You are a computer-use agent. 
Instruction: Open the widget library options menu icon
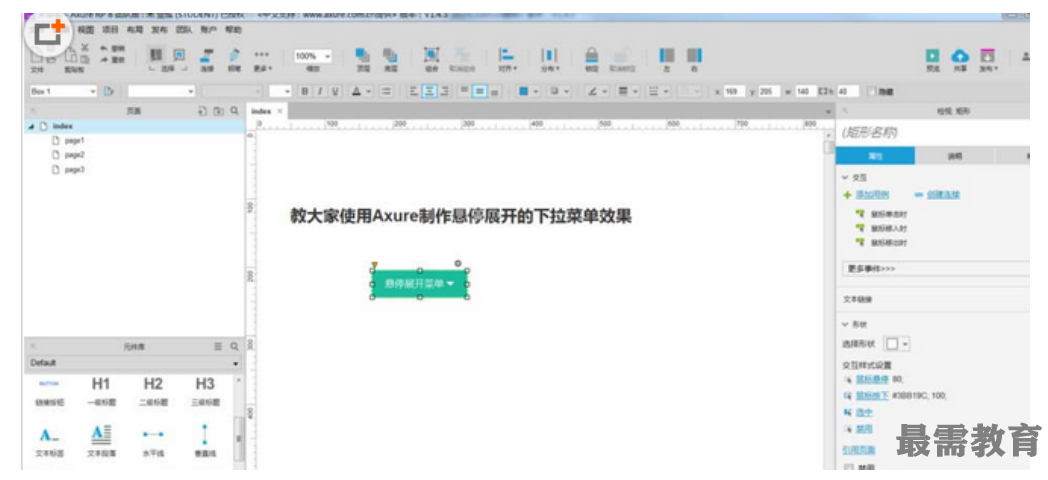[218, 347]
